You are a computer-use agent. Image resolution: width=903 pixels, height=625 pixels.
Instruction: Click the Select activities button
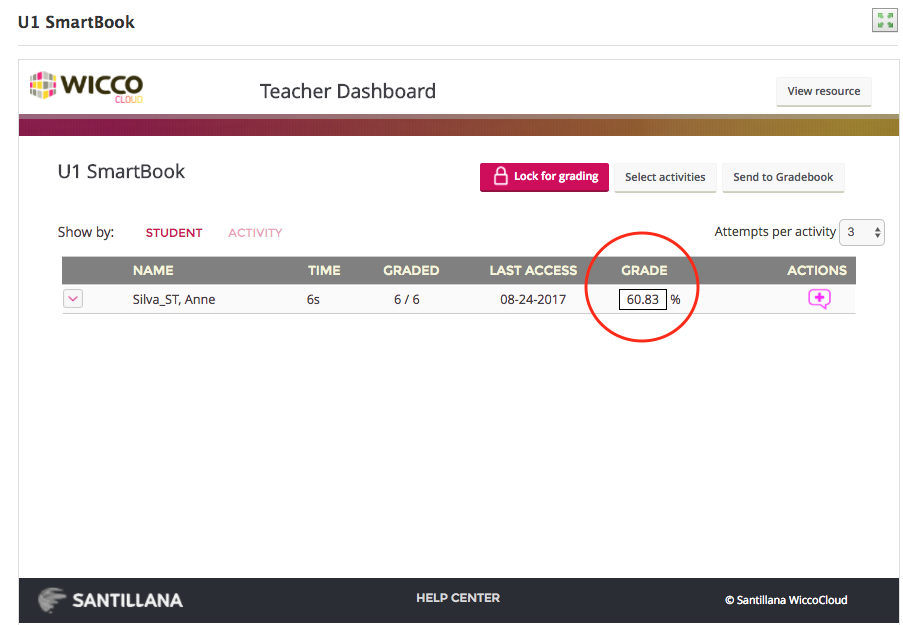tap(665, 177)
